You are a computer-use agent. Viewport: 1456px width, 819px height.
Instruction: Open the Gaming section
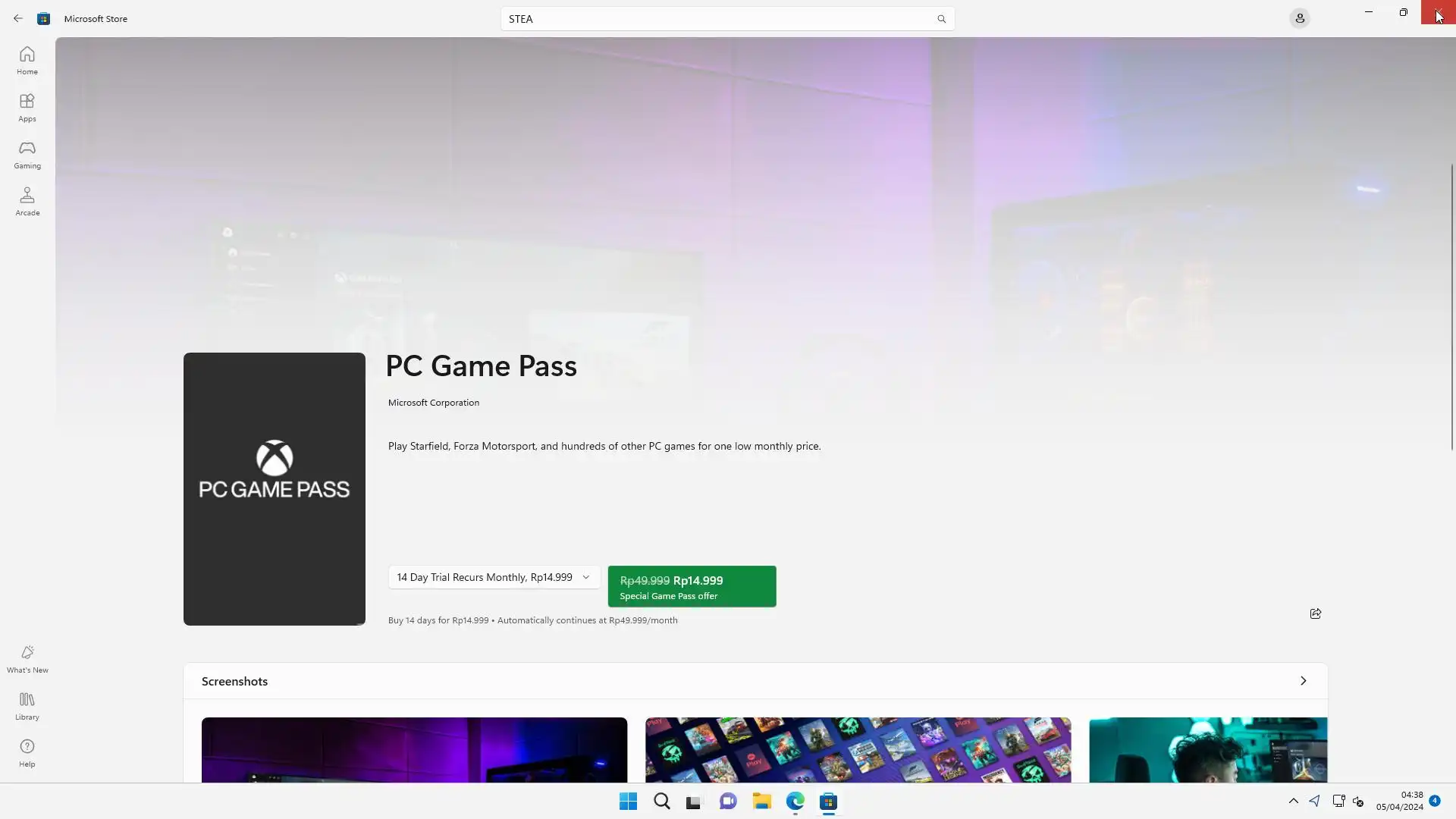coord(27,155)
